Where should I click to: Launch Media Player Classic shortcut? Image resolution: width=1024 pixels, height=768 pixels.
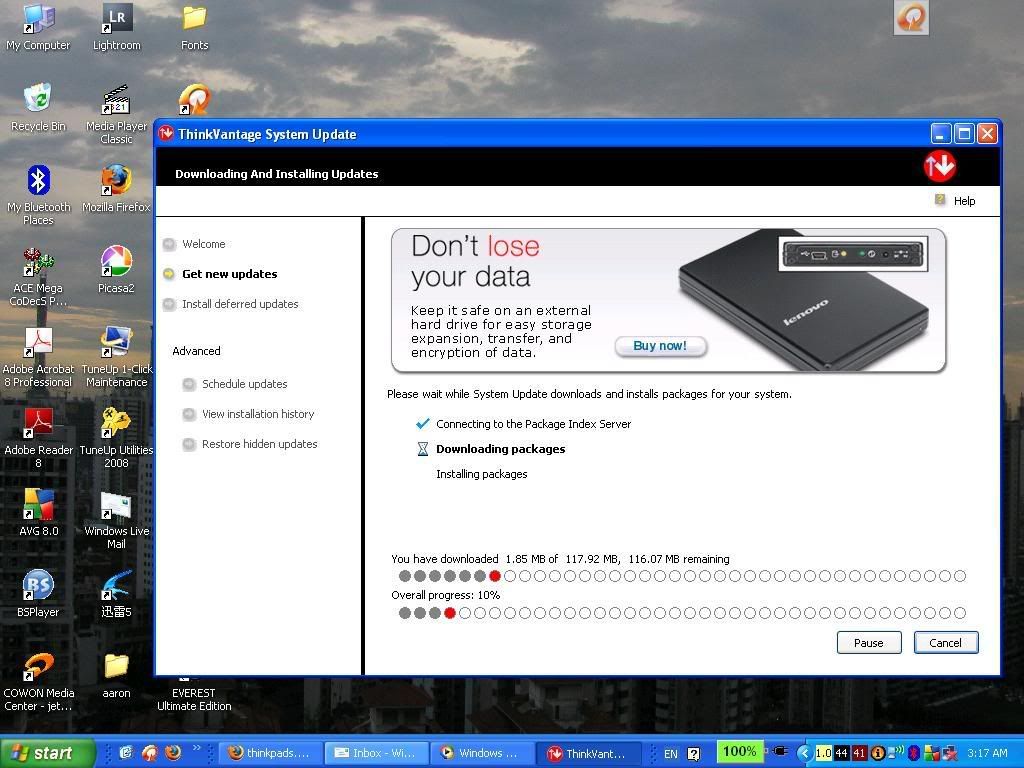pyautogui.click(x=116, y=114)
